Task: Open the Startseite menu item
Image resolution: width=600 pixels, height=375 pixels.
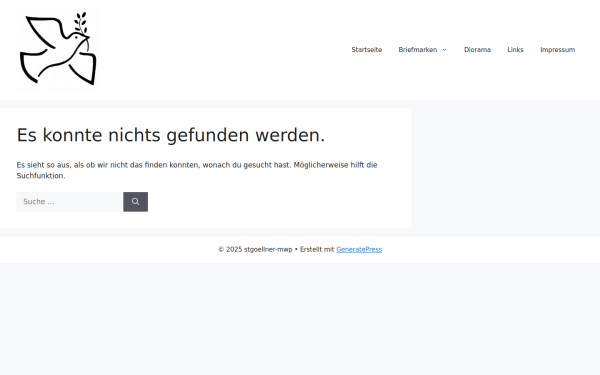Action: click(367, 50)
